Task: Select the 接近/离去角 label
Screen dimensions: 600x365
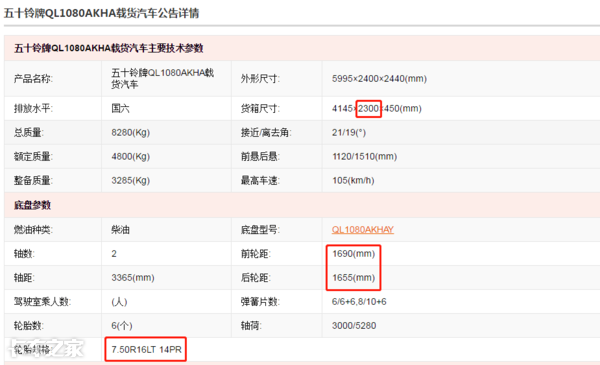Action: (x=266, y=133)
